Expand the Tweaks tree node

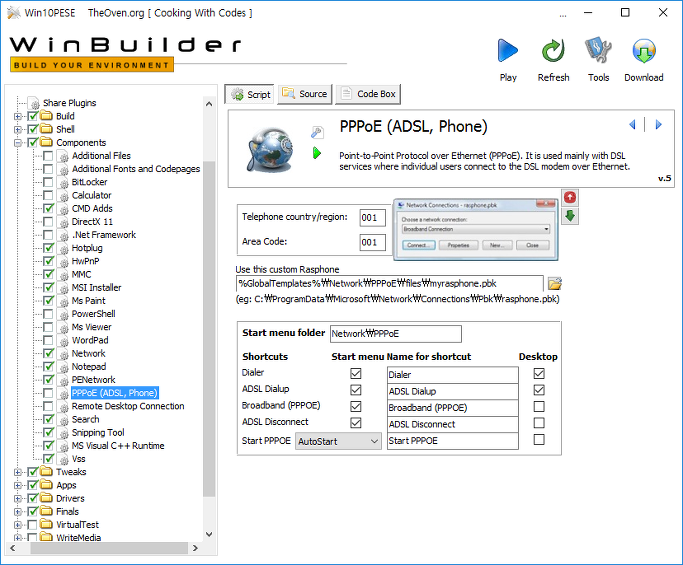point(18,472)
